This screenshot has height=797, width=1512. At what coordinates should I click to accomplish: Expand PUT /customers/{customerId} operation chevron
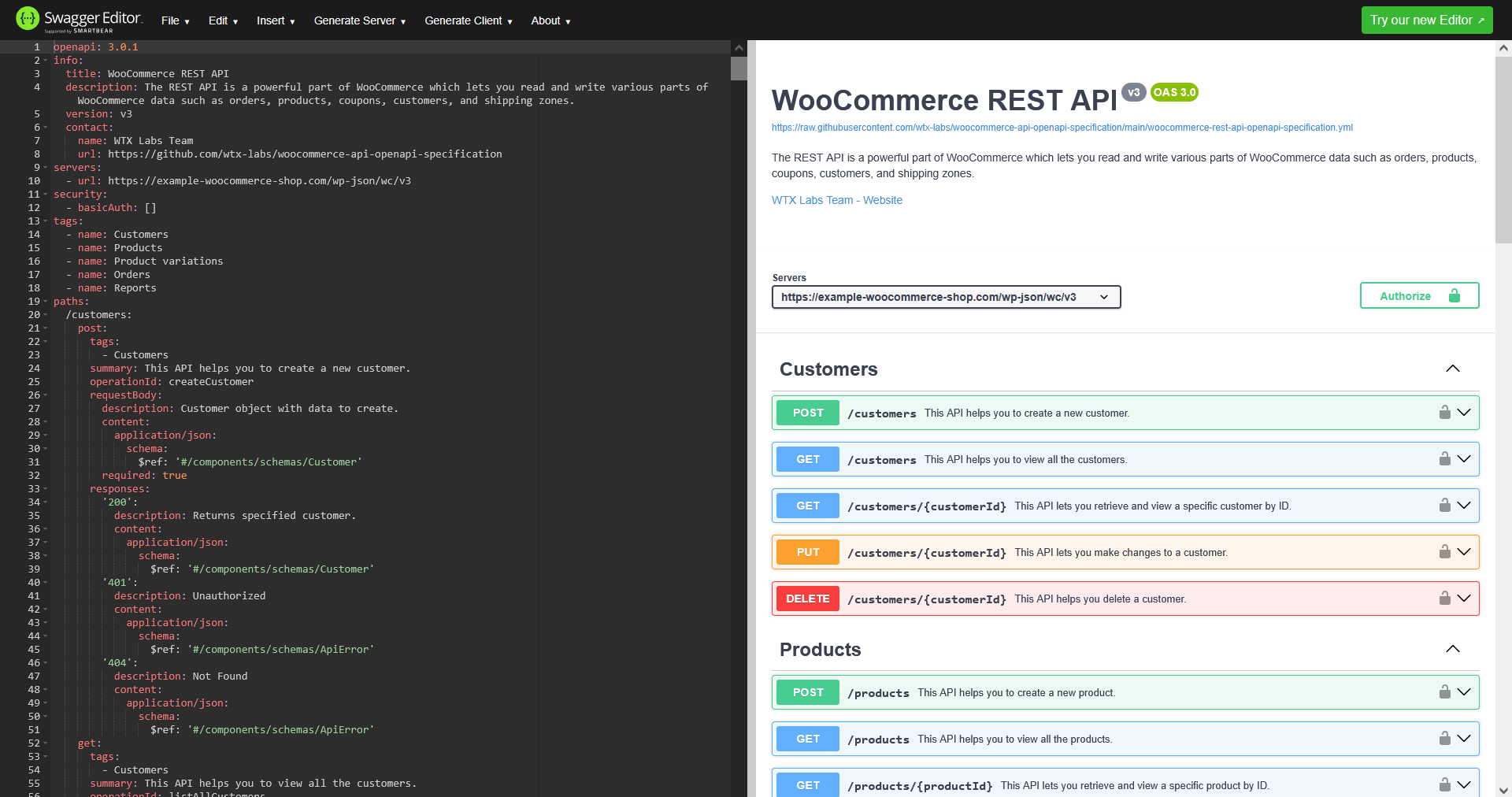pyautogui.click(x=1464, y=551)
